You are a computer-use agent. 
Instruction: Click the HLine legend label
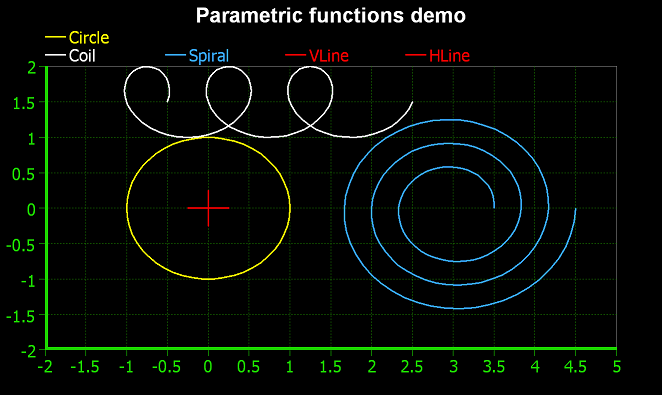(x=449, y=56)
